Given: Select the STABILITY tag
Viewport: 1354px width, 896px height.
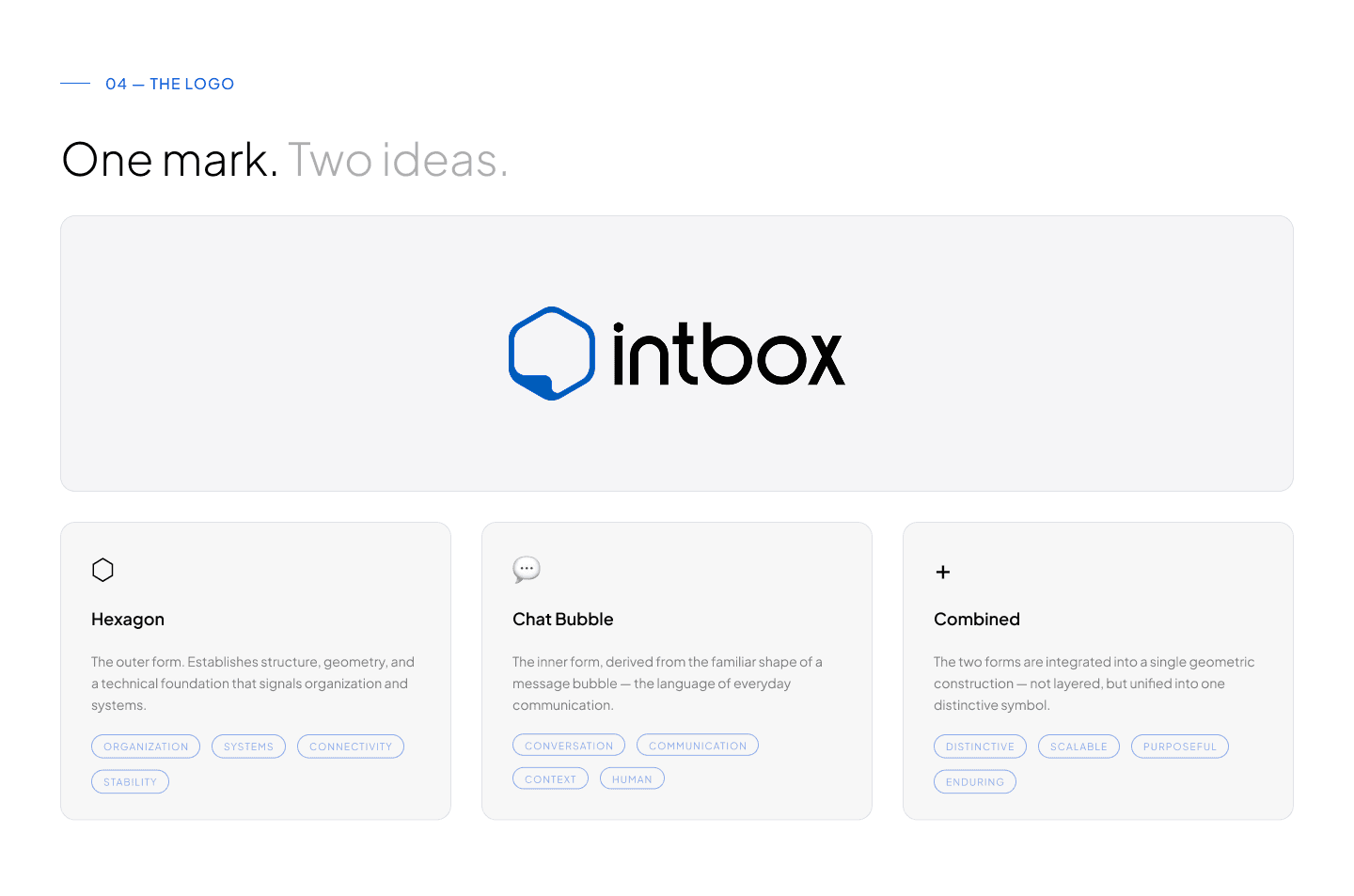Looking at the screenshot, I should [x=130, y=782].
